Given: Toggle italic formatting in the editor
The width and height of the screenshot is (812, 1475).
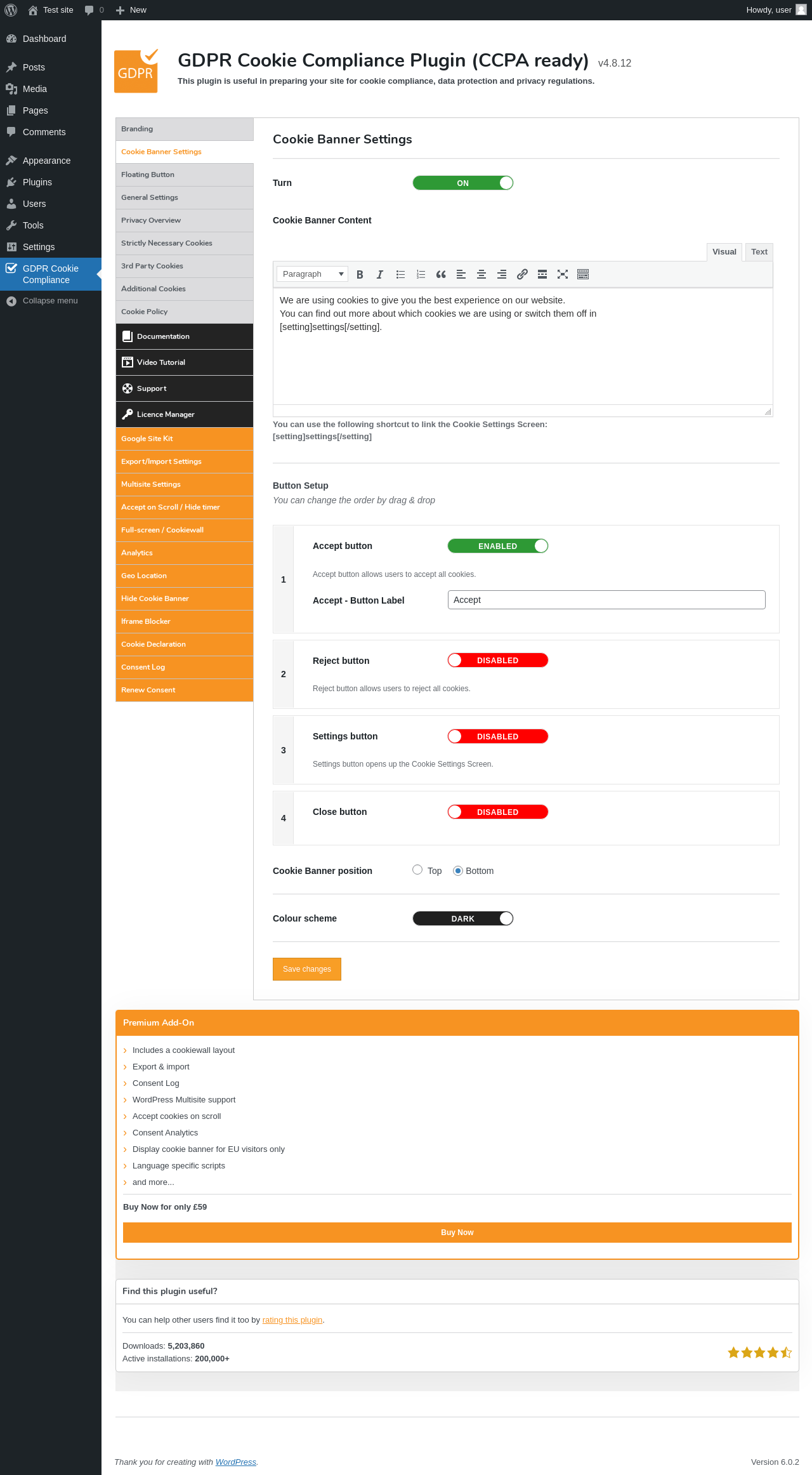Looking at the screenshot, I should pos(380,274).
